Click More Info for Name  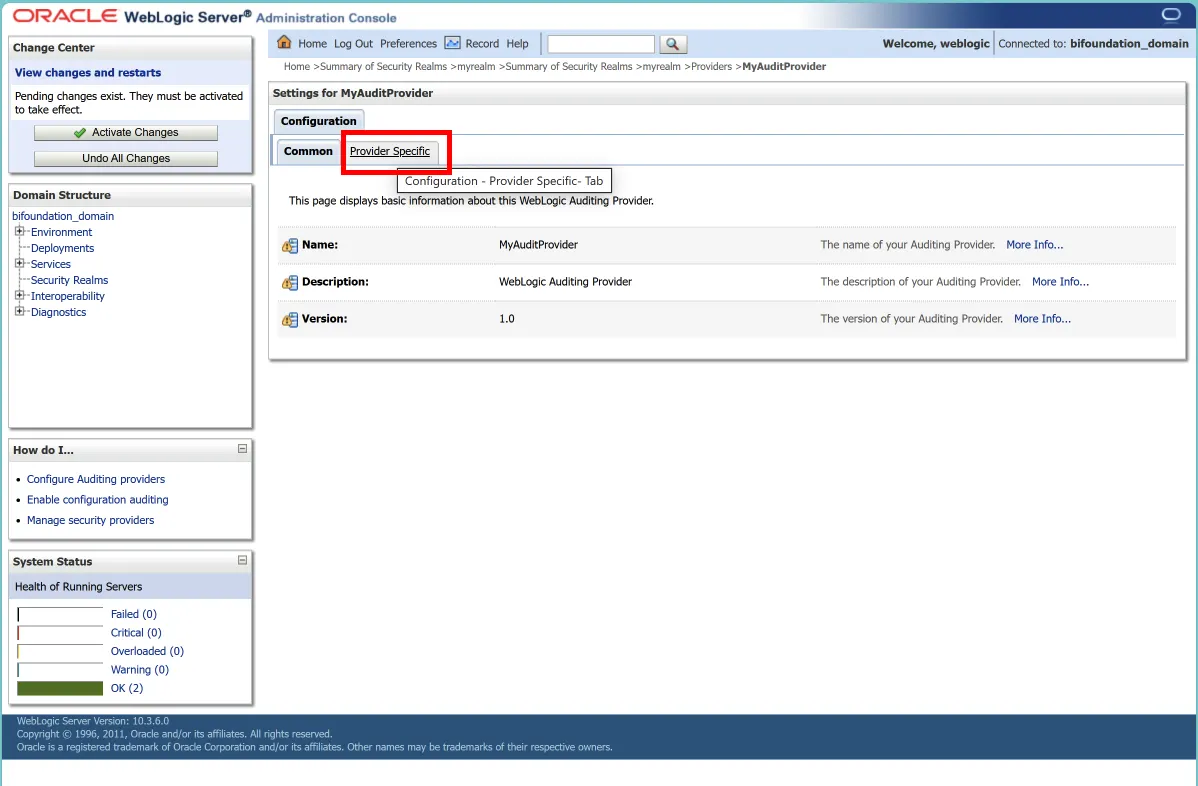coord(1034,245)
